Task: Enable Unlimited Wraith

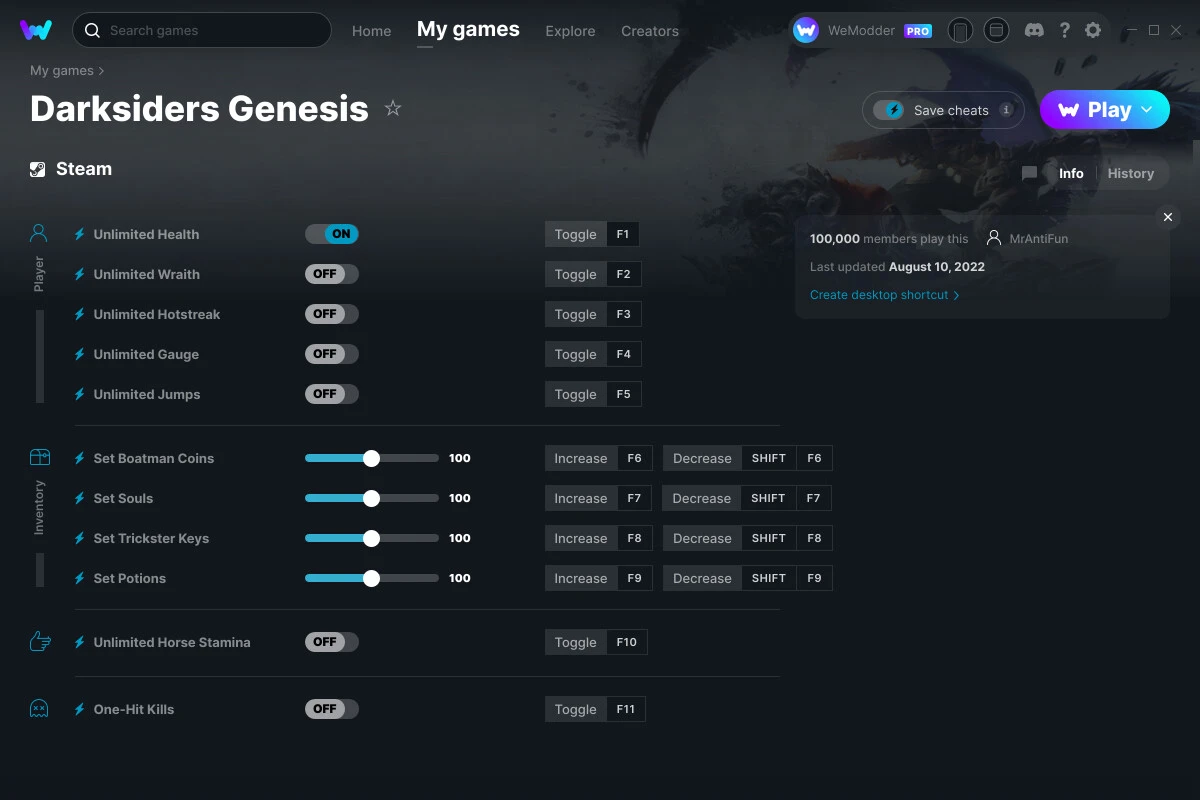Action: 332,273
